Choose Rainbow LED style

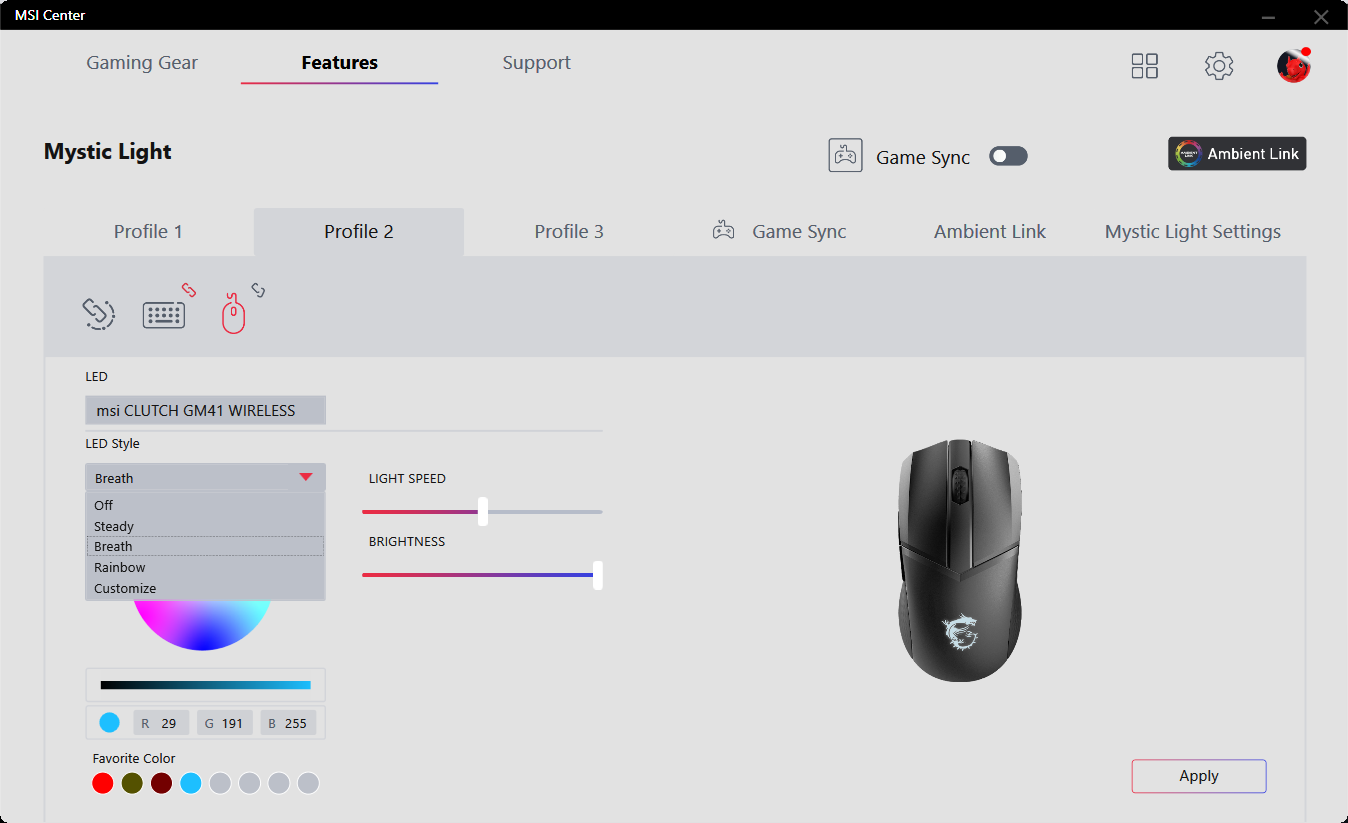tap(205, 567)
